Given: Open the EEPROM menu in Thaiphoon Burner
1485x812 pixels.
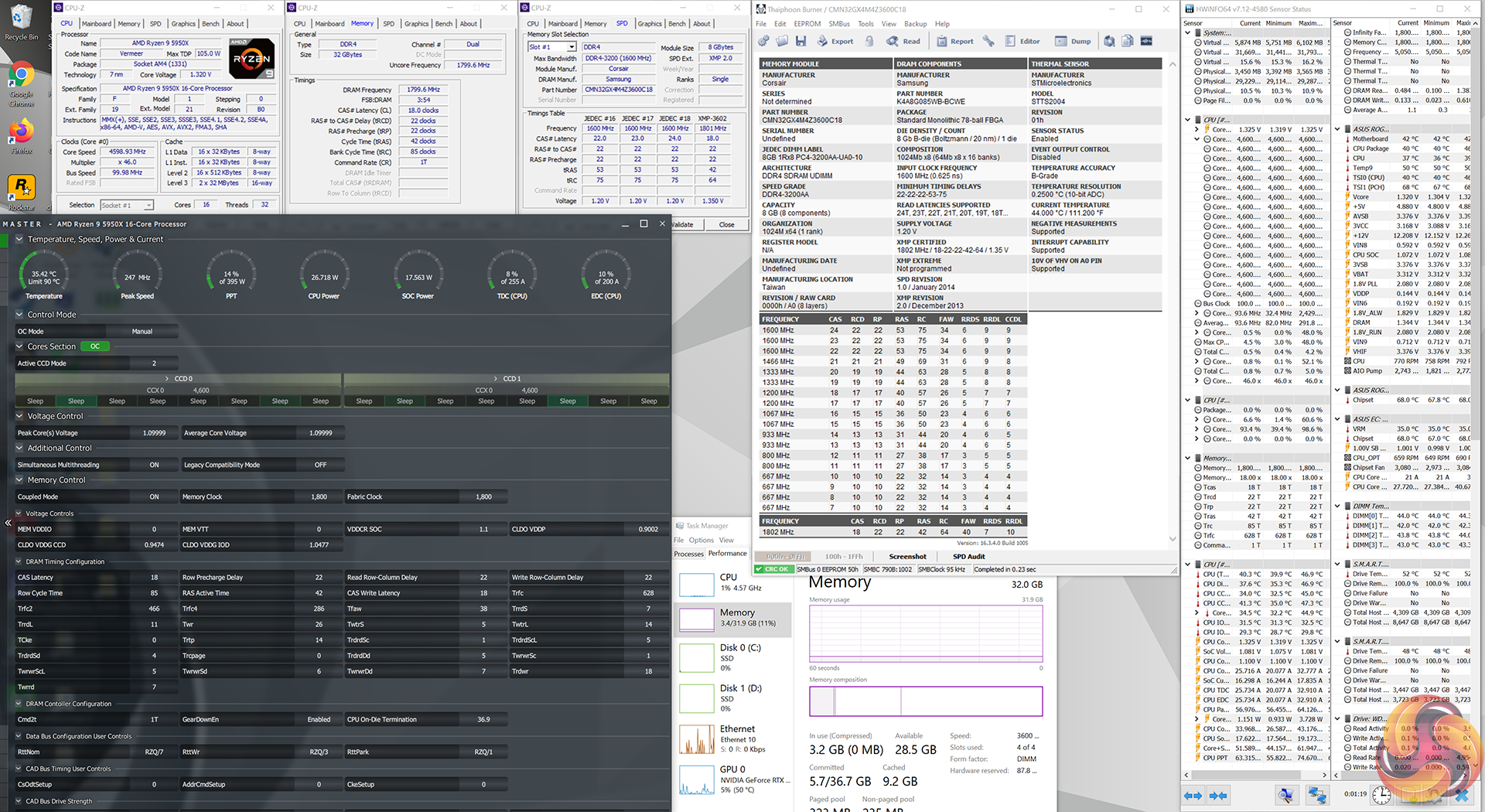Looking at the screenshot, I should 807,24.
